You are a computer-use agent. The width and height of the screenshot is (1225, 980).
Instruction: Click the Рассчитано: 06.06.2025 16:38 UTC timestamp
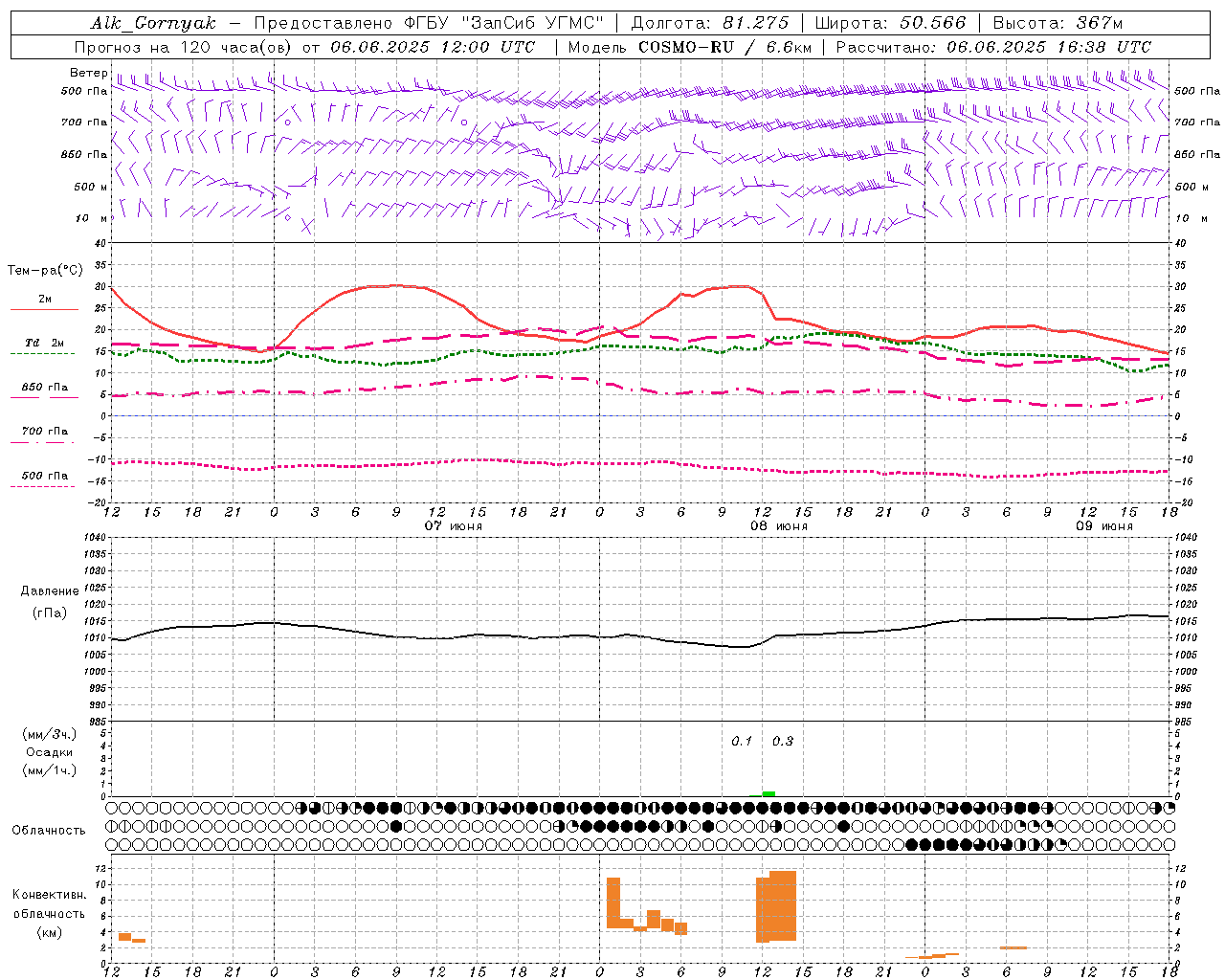(x=993, y=47)
